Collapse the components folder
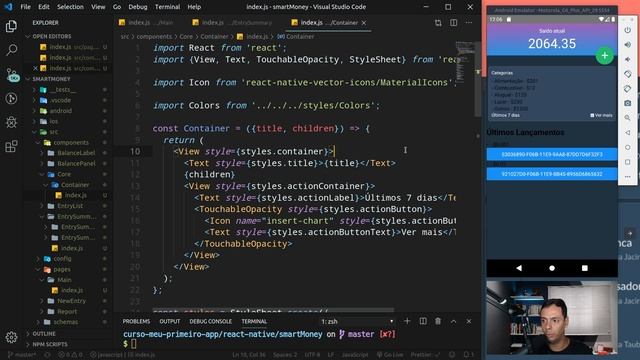Image resolution: width=640 pixels, height=360 pixels. [71, 142]
